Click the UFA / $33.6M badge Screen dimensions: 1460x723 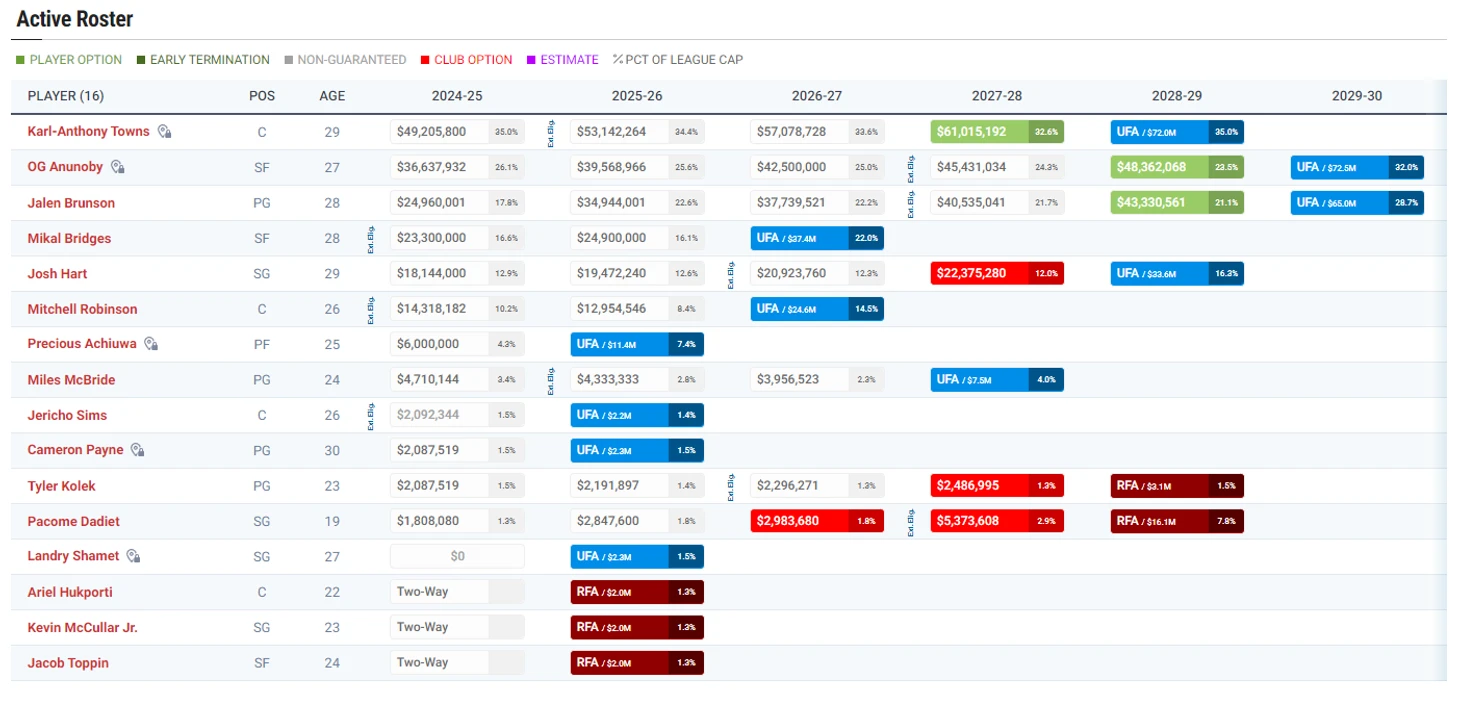click(1177, 273)
